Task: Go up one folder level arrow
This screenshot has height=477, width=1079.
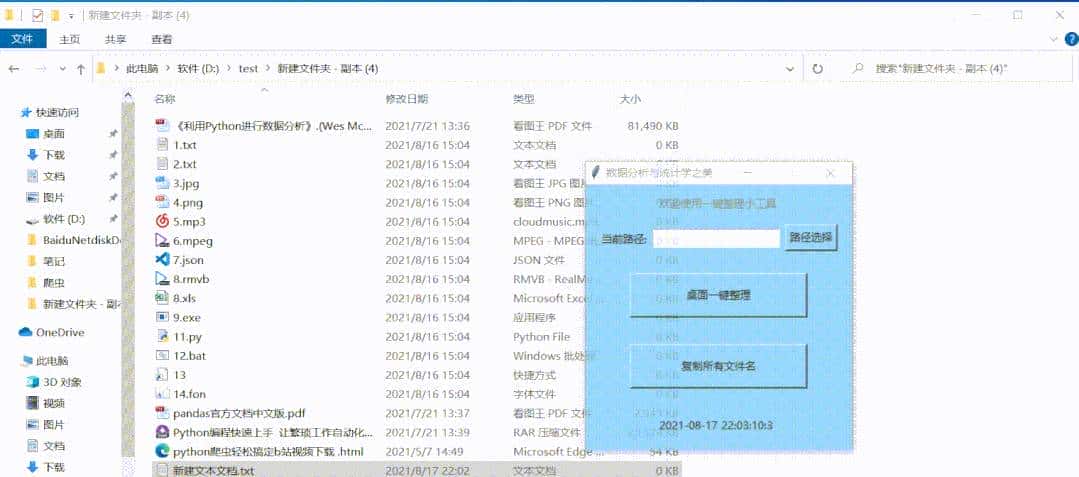Action: [x=81, y=69]
